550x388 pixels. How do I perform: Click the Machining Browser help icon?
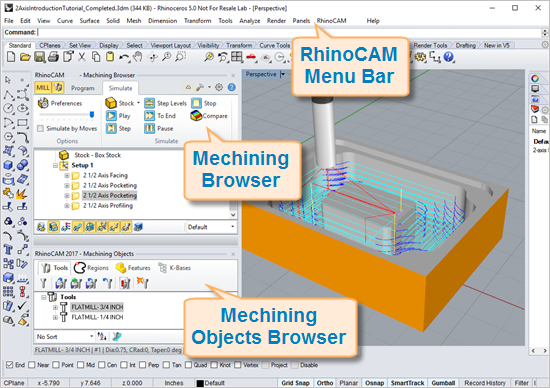232,87
